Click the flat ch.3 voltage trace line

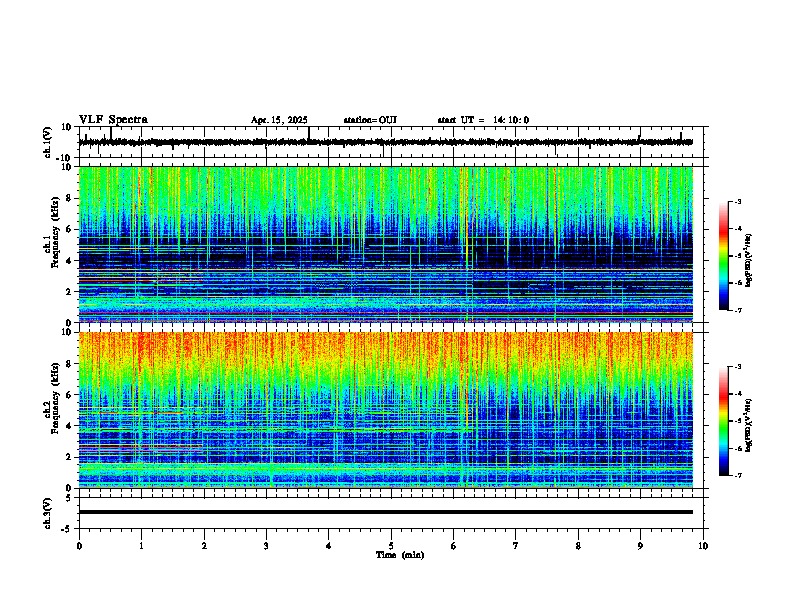385,512
